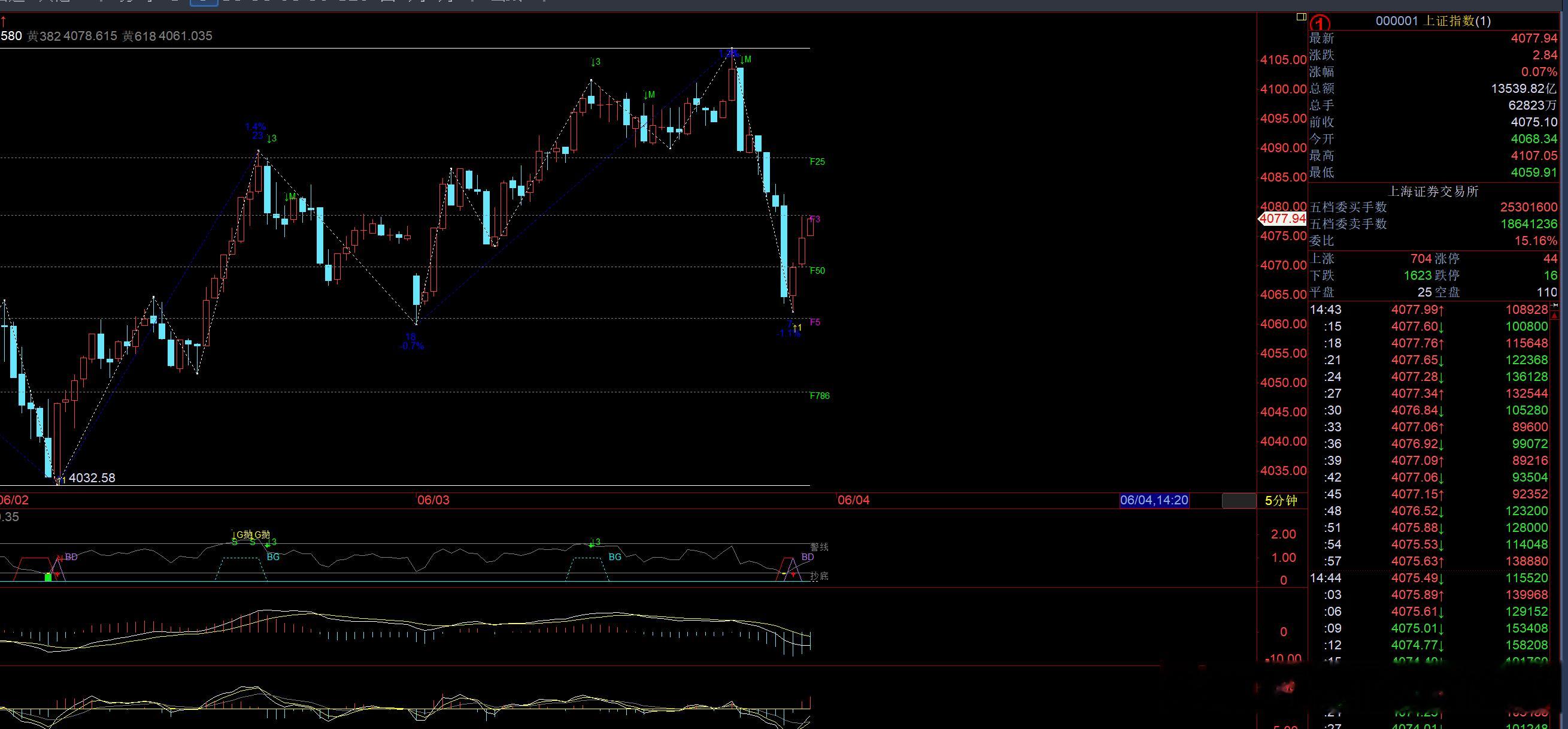
Task: Click the 4050.00 price axis label
Action: click(1283, 383)
